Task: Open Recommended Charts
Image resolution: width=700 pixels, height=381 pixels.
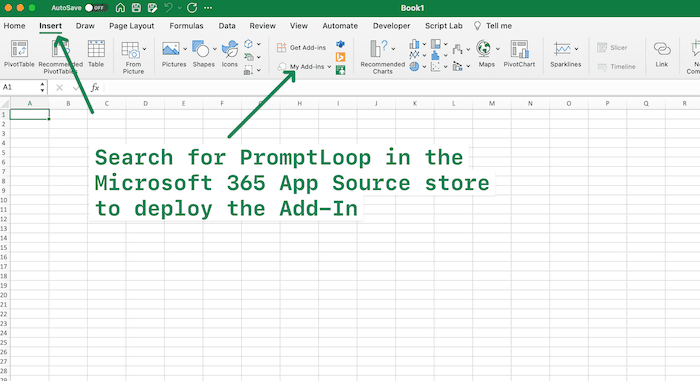Action: [x=383, y=56]
